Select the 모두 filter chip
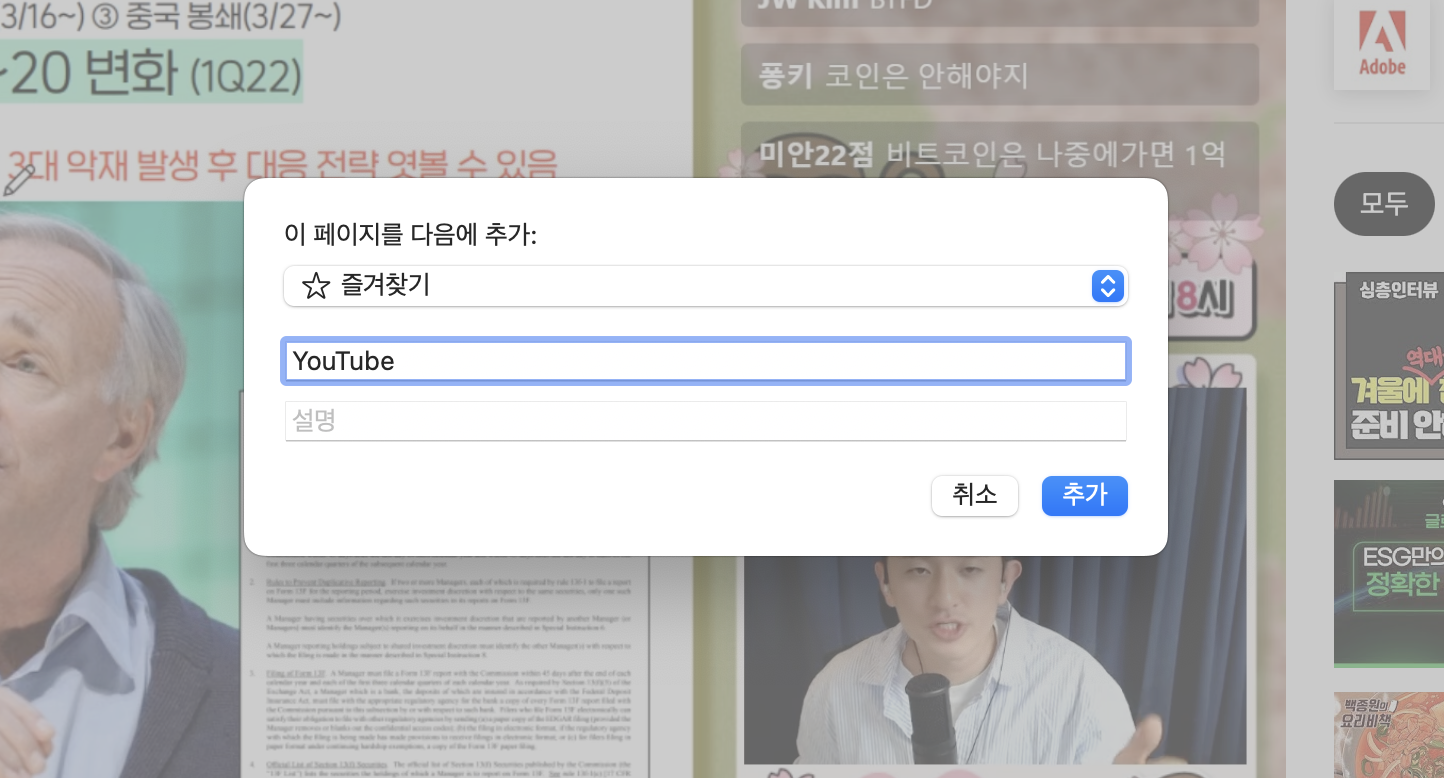 coord(1384,204)
